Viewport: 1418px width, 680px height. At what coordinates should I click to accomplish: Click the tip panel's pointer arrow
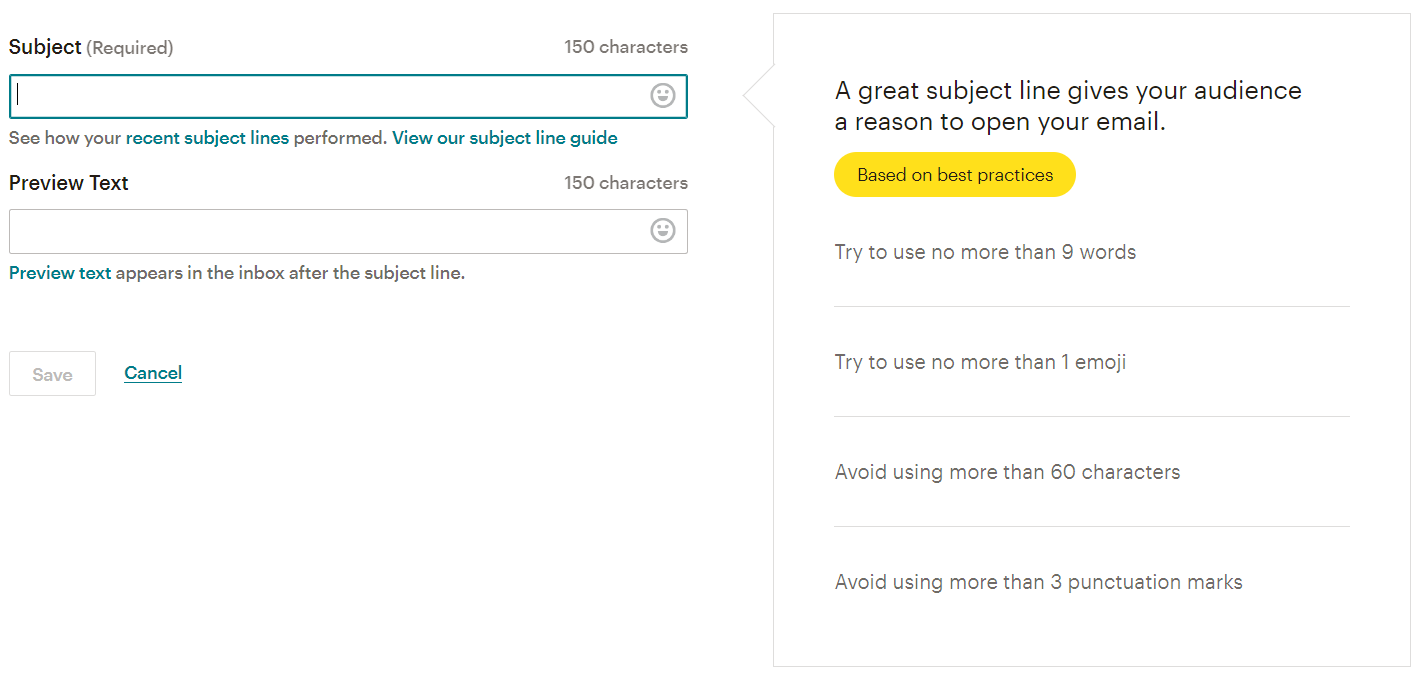point(759,96)
